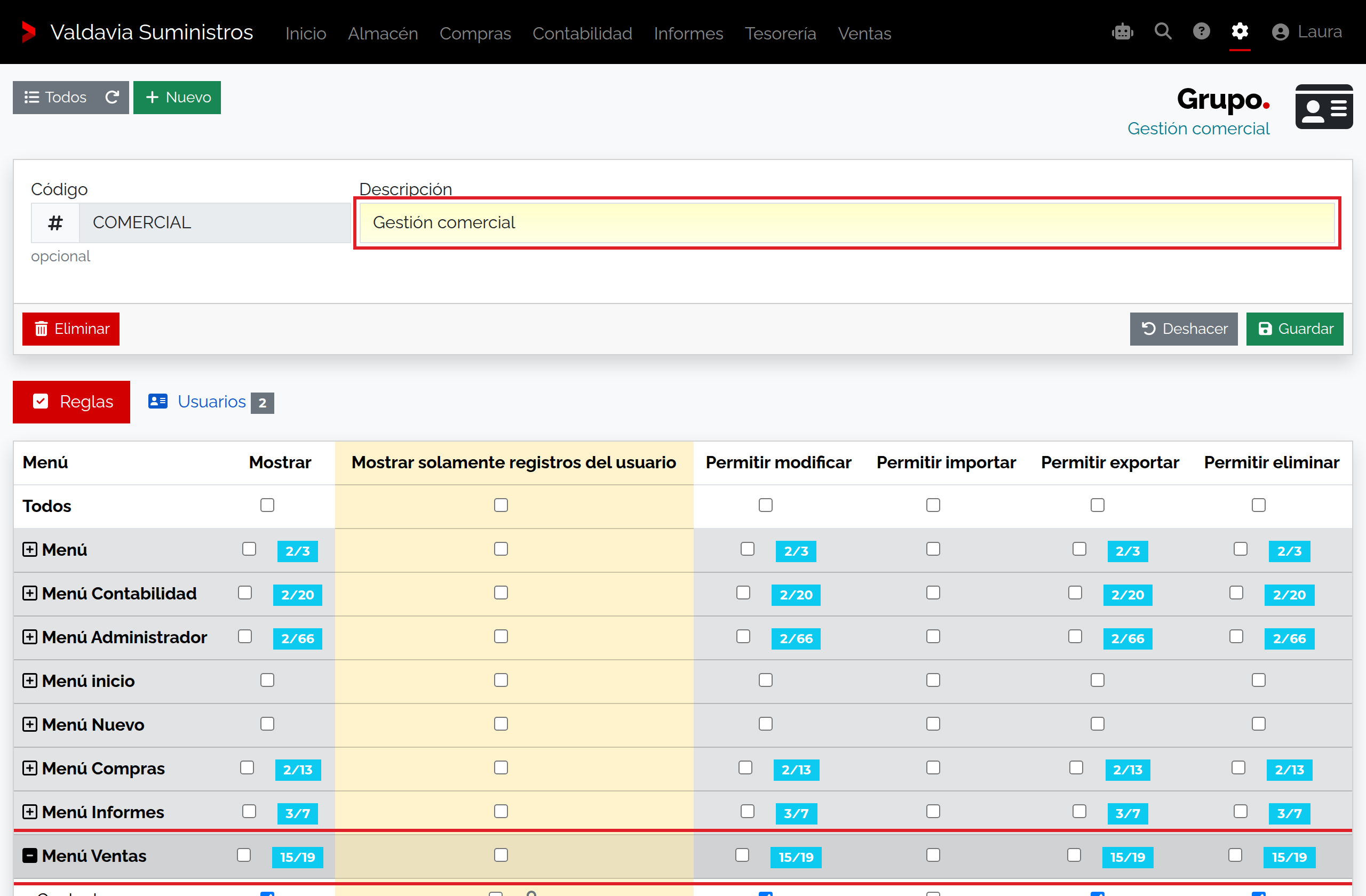Open the Almacén menu
Image resolution: width=1366 pixels, height=896 pixels.
(x=383, y=33)
